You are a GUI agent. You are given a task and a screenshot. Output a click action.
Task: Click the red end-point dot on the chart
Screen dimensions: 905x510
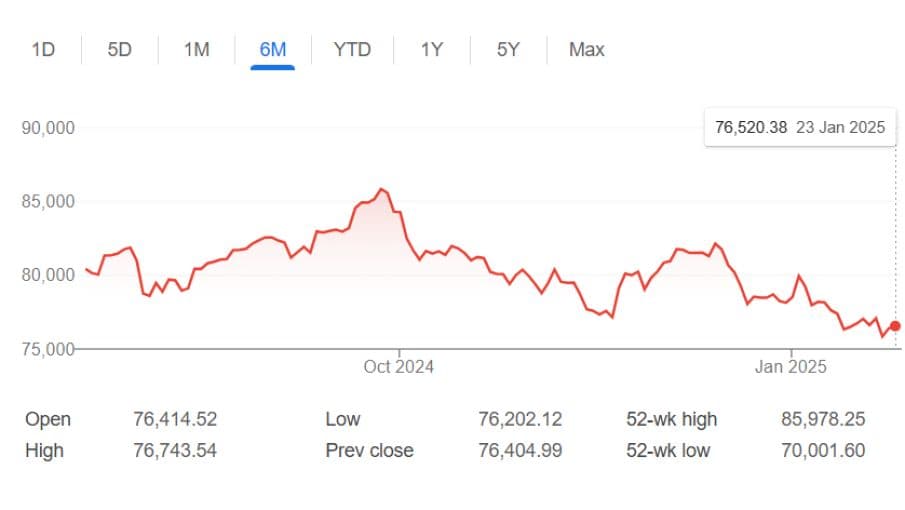895,326
